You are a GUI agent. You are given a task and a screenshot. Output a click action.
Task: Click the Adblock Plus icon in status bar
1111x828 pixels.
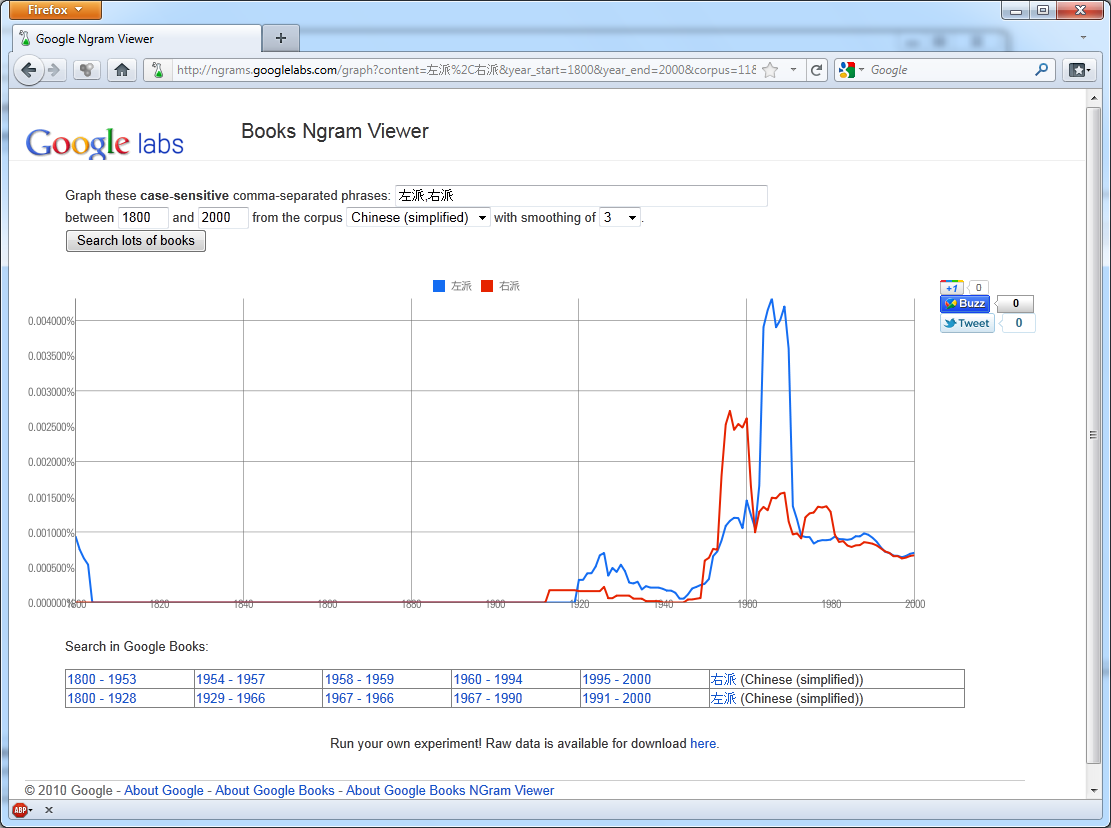(x=21, y=810)
